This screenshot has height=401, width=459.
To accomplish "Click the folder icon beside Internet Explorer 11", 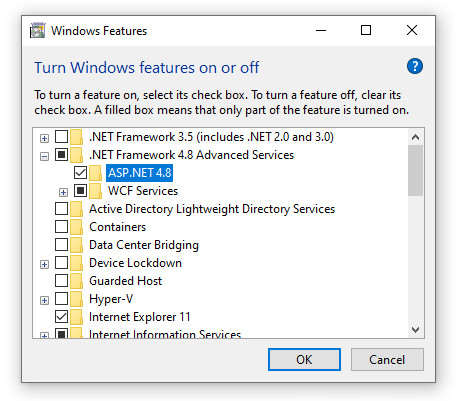I will pyautogui.click(x=77, y=317).
